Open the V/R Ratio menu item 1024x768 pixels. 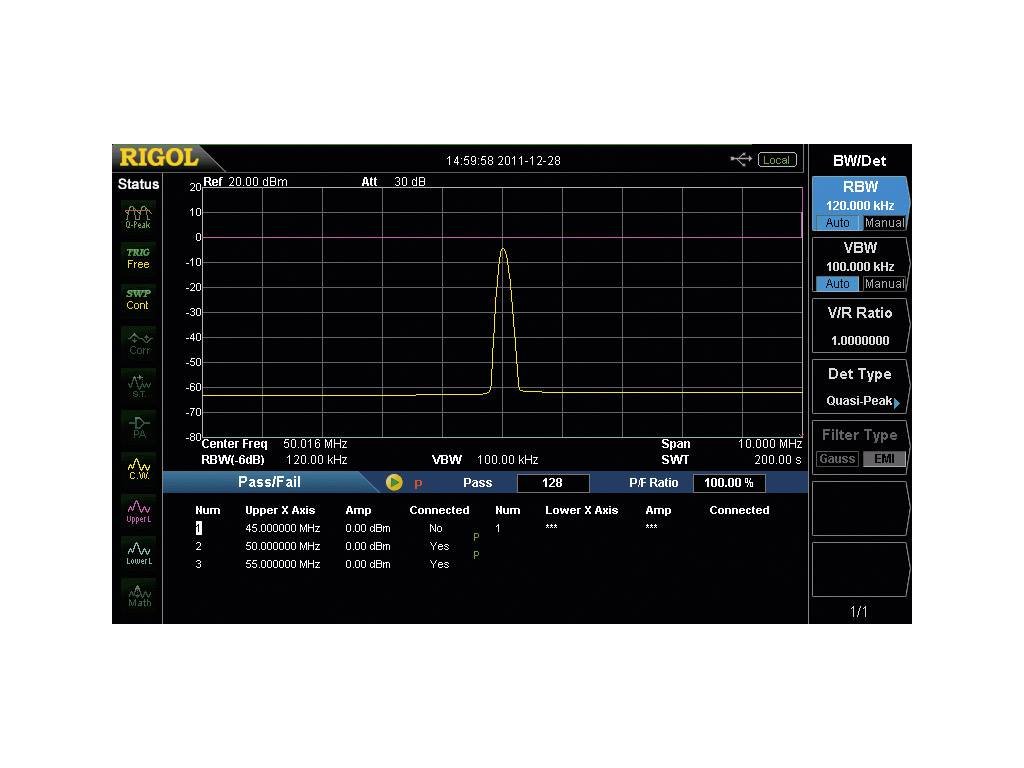860,325
